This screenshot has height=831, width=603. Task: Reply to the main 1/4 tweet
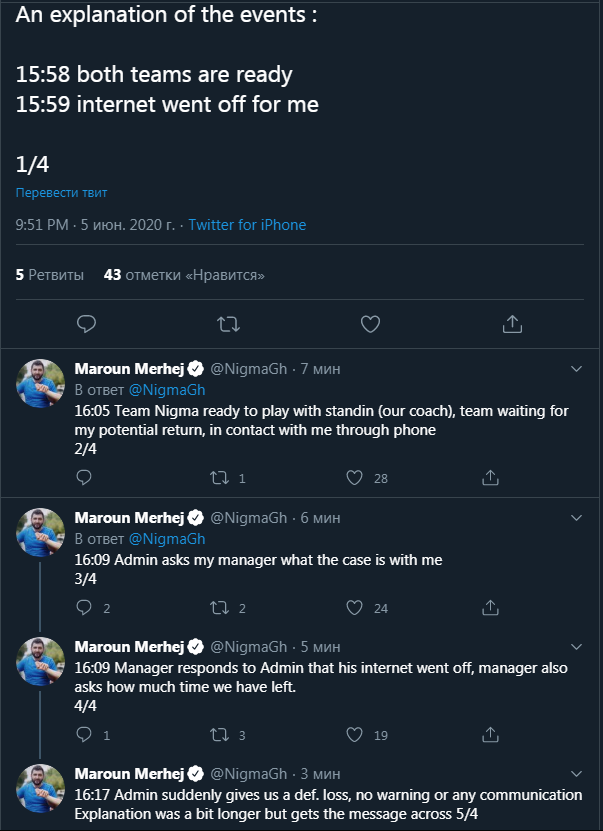click(87, 324)
